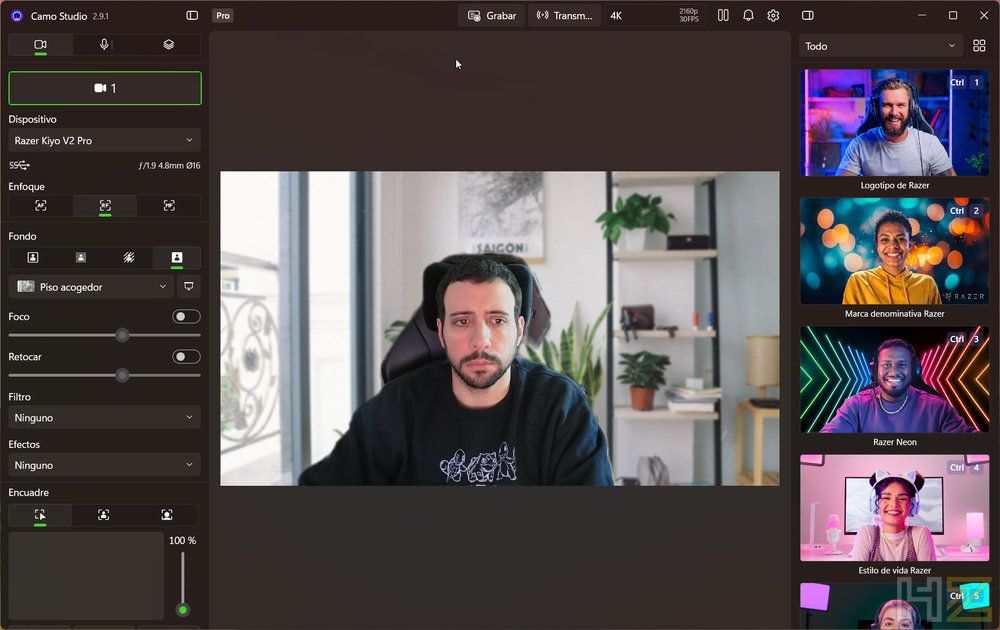This screenshot has height=630, width=1000.
Task: Select third Fondo background removal icon
Action: tap(129, 258)
